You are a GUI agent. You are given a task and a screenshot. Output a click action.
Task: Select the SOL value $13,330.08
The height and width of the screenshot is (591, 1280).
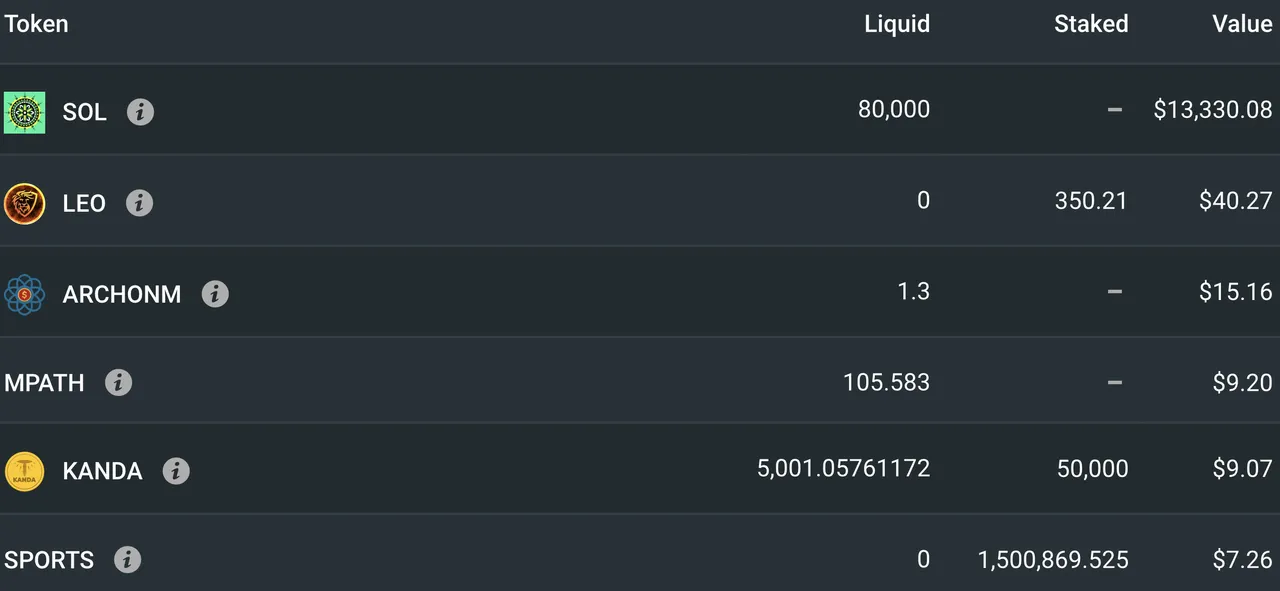coord(1213,110)
